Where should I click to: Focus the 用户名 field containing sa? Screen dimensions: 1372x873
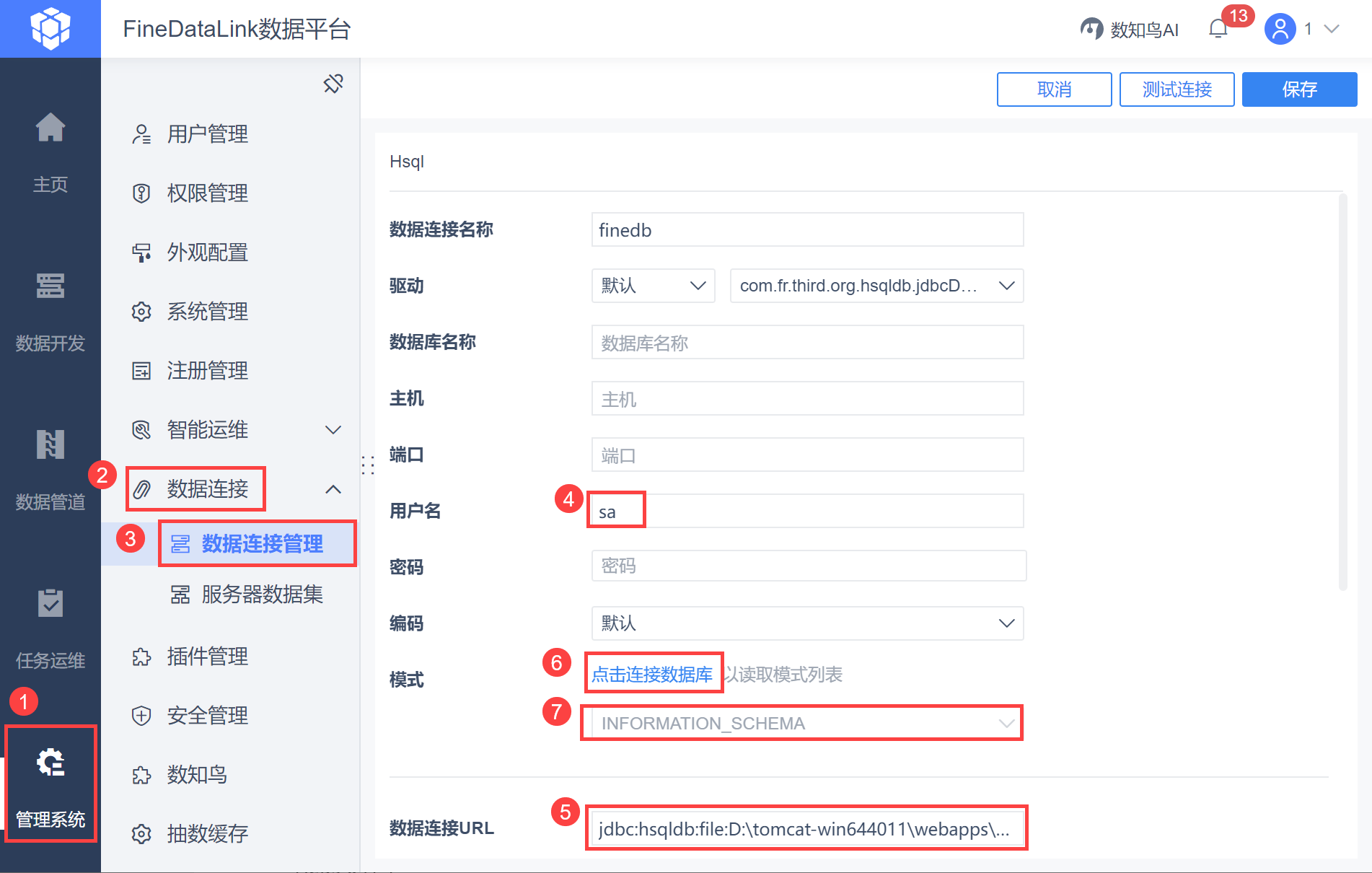click(807, 511)
